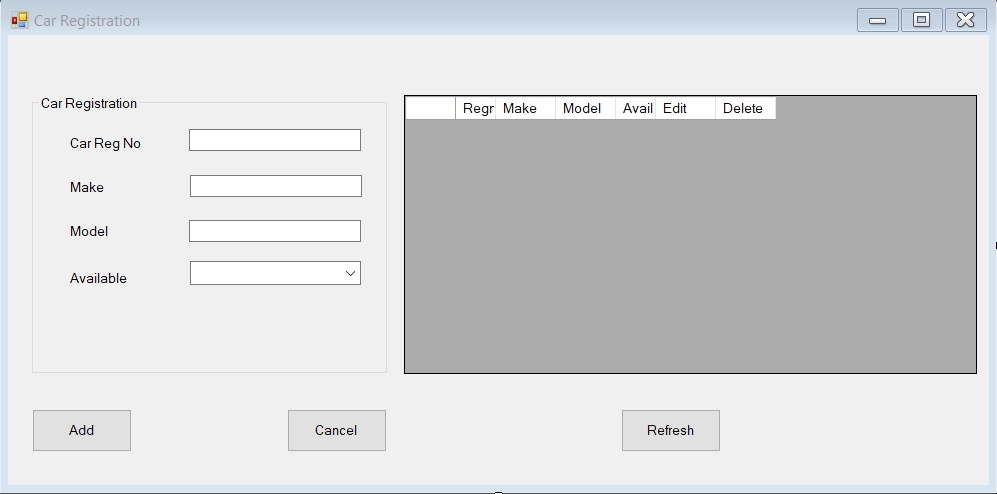Focus the Car Reg No text field

pyautogui.click(x=274, y=141)
